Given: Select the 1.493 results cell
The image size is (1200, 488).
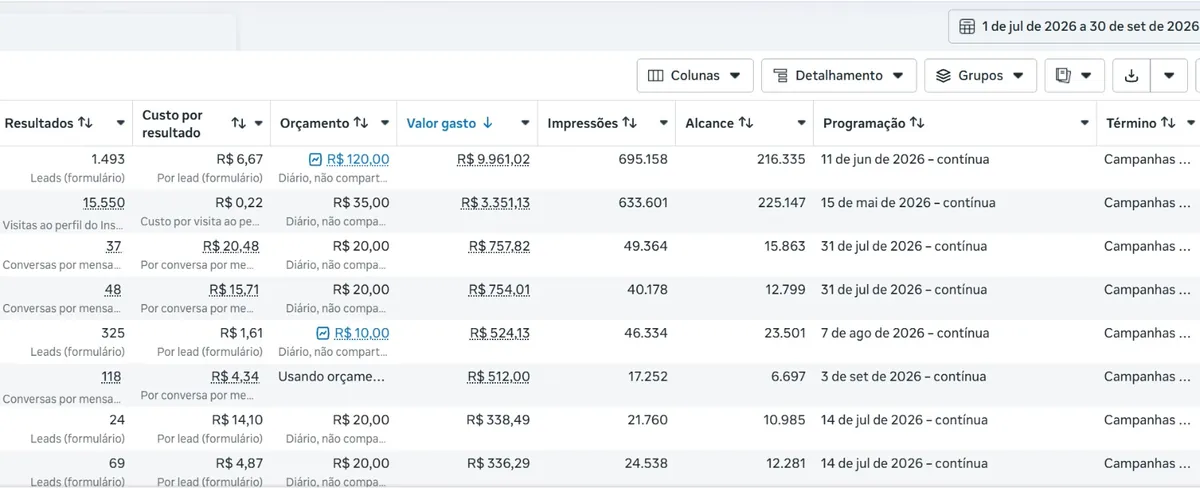Looking at the screenshot, I should [x=108, y=159].
